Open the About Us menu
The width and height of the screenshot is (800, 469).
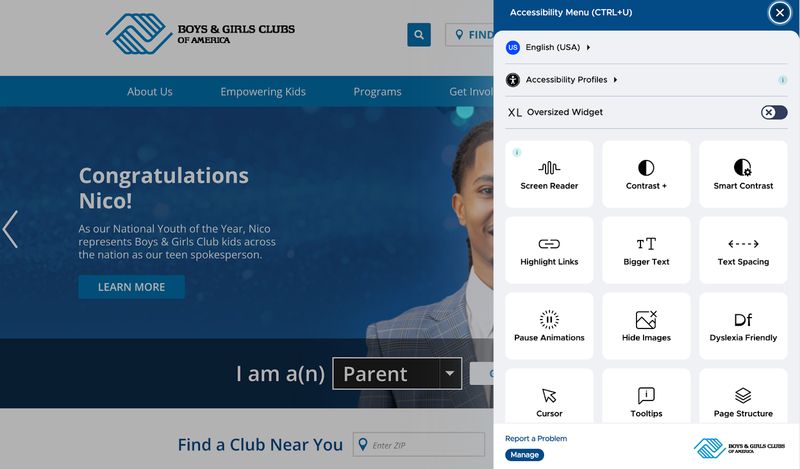(149, 92)
